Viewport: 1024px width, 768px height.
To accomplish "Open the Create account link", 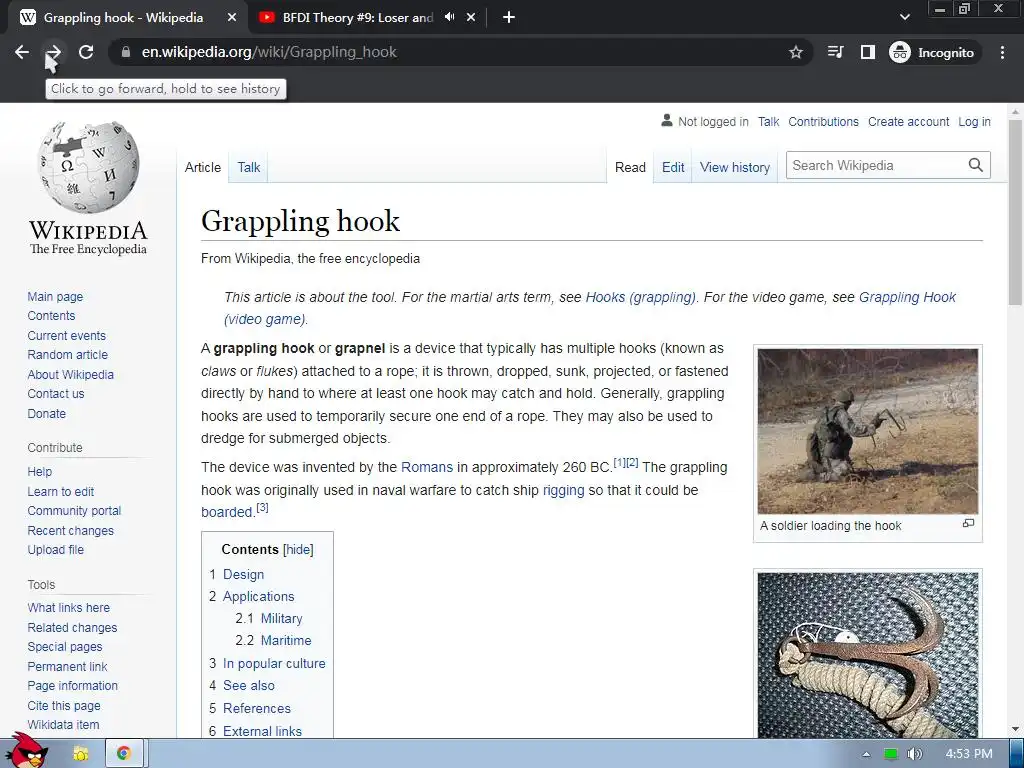I will pos(908,121).
